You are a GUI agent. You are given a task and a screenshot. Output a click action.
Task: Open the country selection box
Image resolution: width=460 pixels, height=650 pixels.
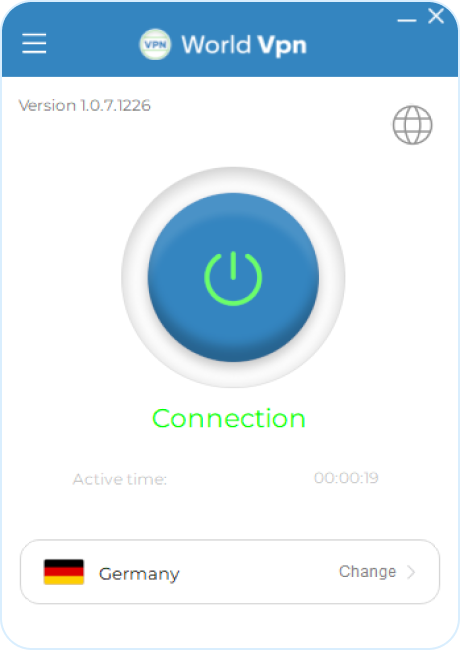230,572
